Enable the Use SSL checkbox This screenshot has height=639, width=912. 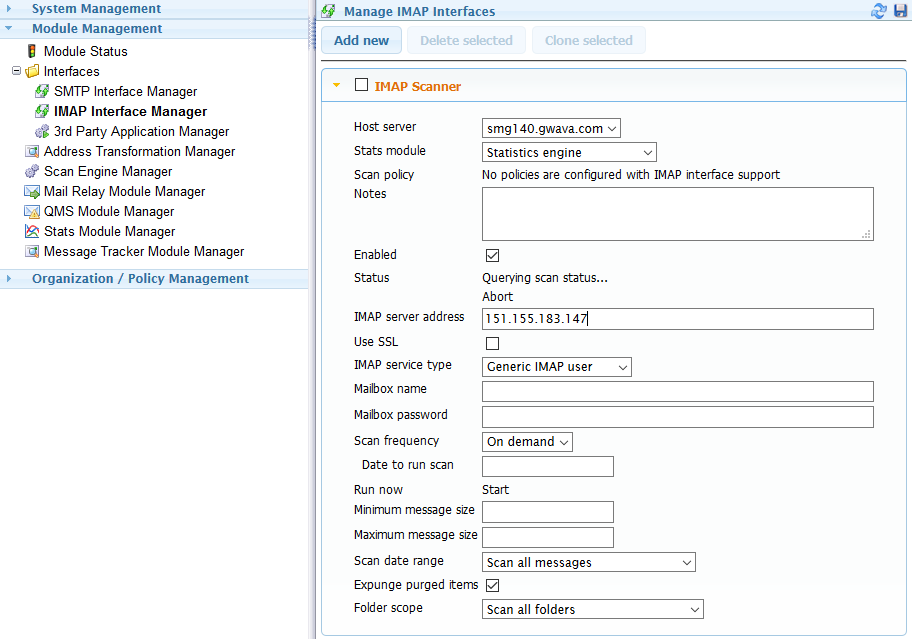click(492, 343)
